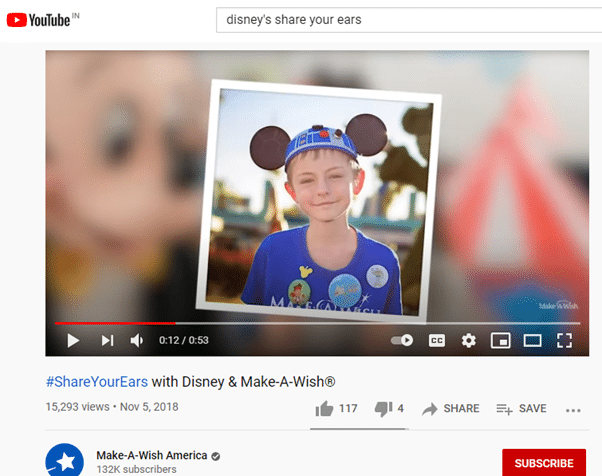Viewport: 602px width, 476px height.
Task: Click the Nov 5, 2018 upload date
Action: pyautogui.click(x=149, y=407)
